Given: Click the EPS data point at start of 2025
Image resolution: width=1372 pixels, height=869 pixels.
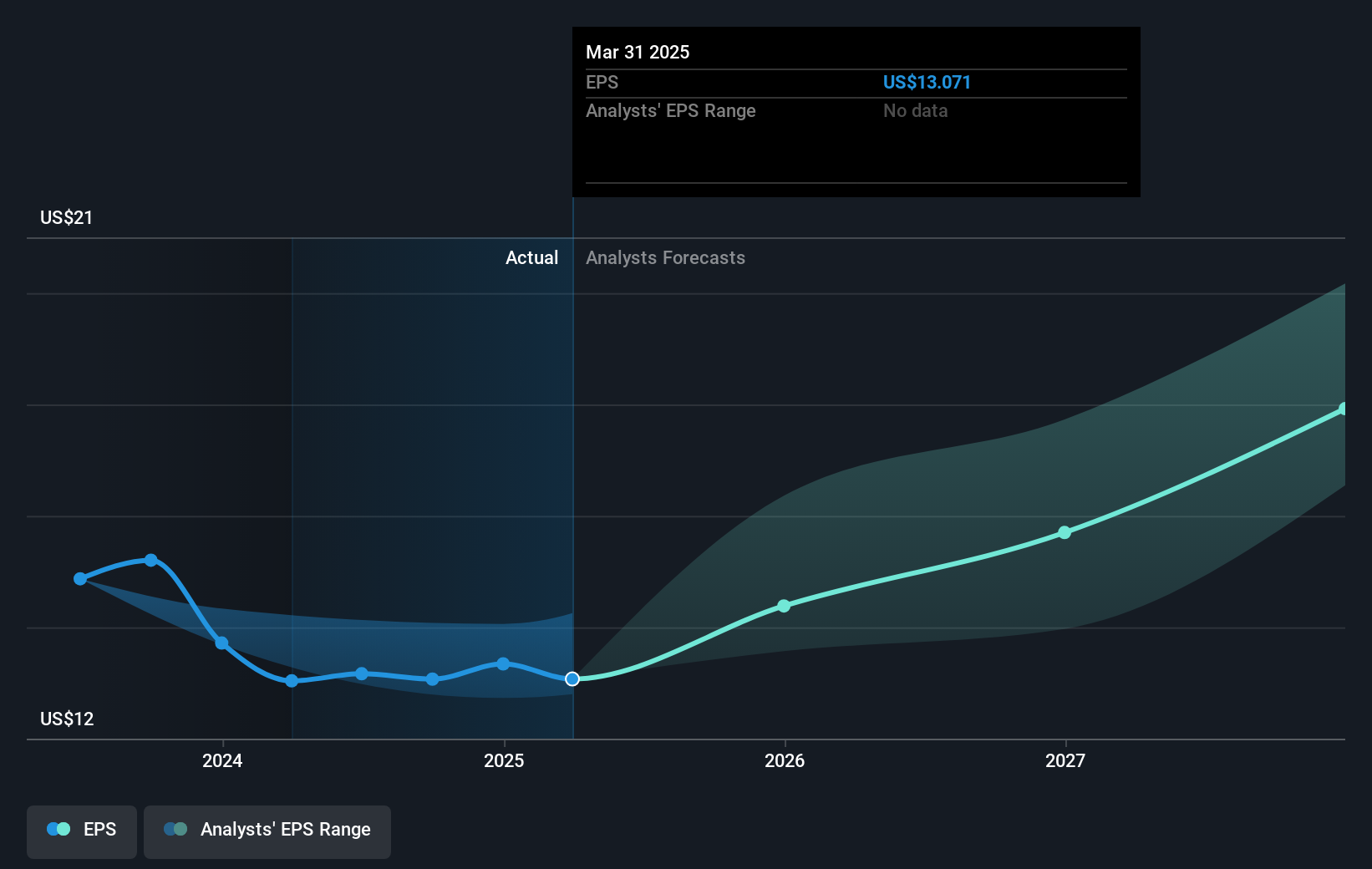Looking at the screenshot, I should click(x=503, y=663).
